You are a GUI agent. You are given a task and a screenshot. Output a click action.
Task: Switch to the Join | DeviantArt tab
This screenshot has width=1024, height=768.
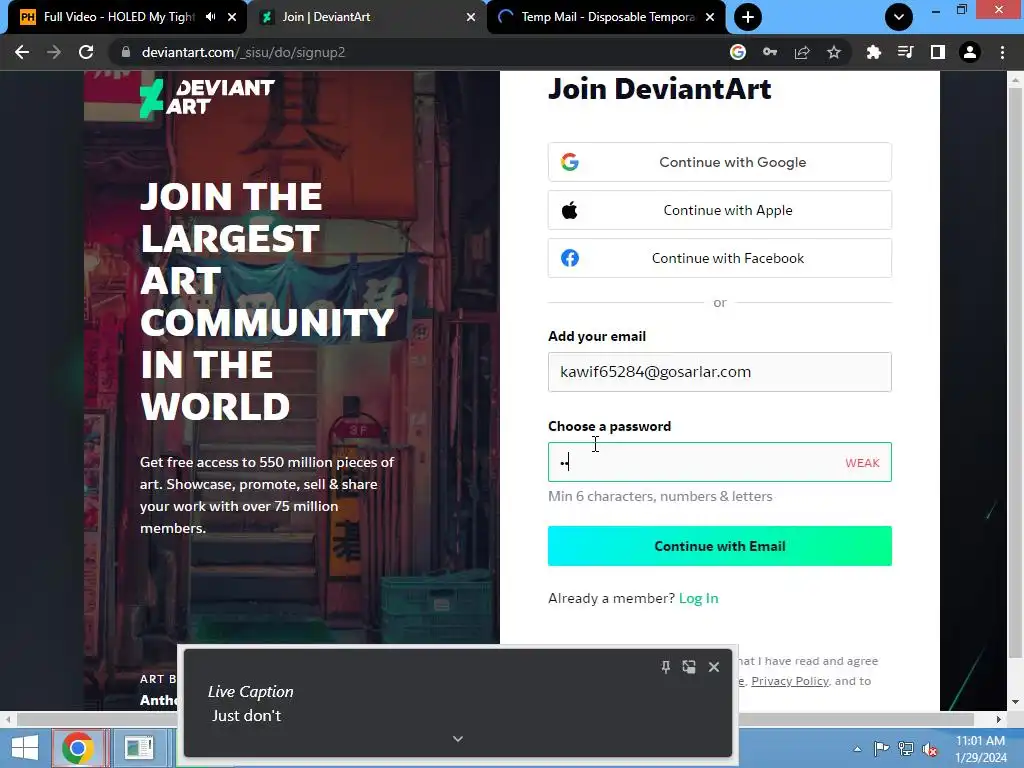pos(366,17)
